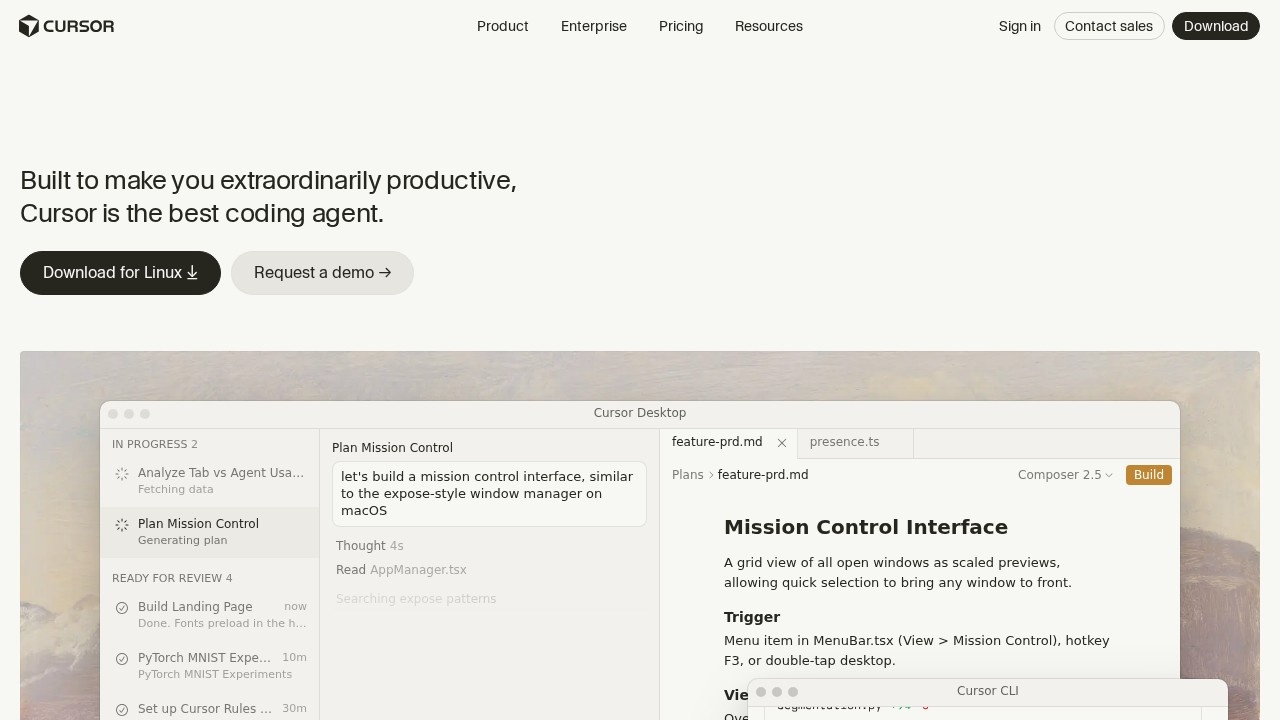This screenshot has width=1280, height=720.
Task: Click the IN PROGRESS 2 section header
Action: (x=155, y=444)
